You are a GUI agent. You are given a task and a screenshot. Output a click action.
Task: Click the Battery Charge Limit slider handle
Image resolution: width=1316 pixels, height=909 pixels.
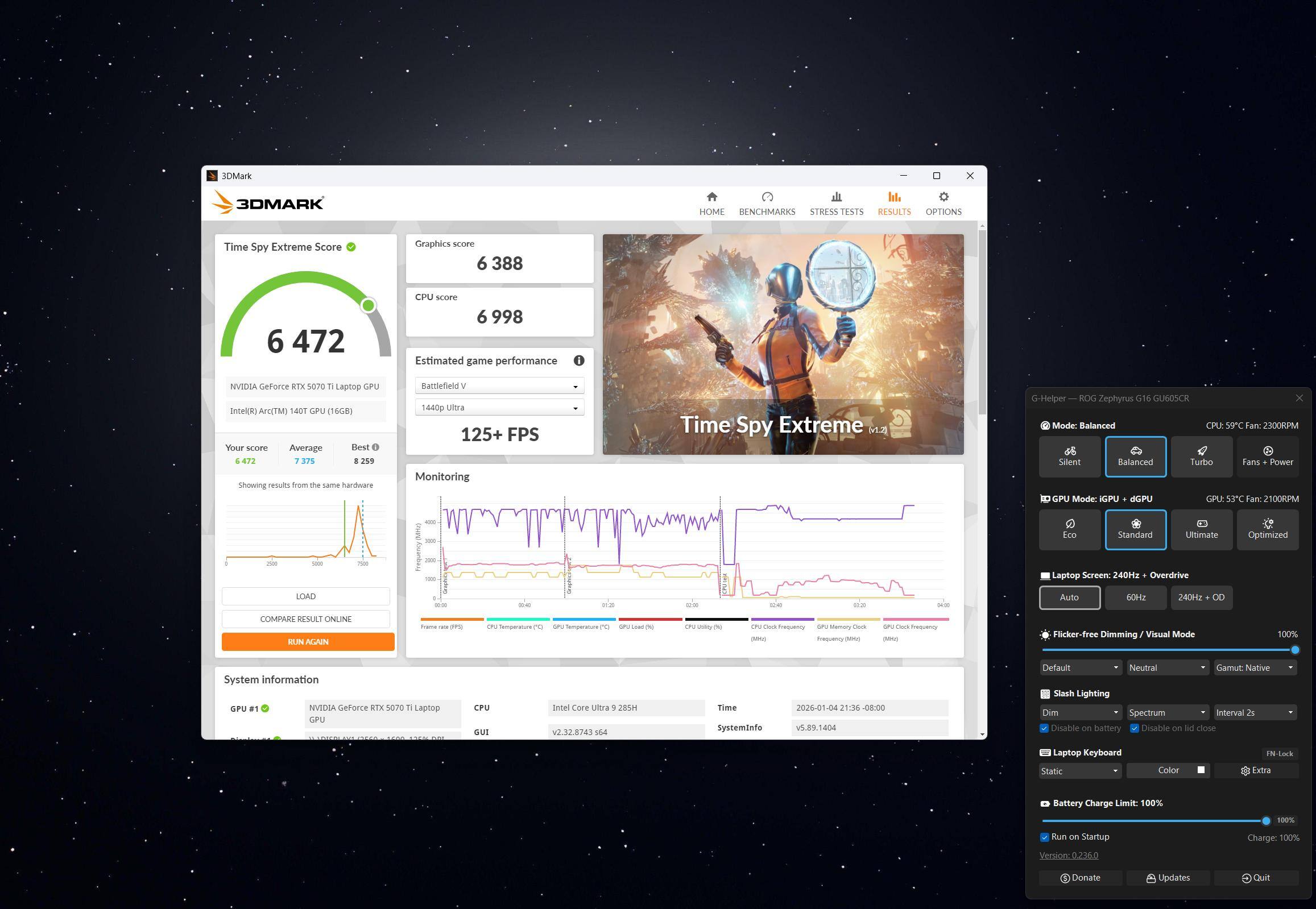point(1266,821)
